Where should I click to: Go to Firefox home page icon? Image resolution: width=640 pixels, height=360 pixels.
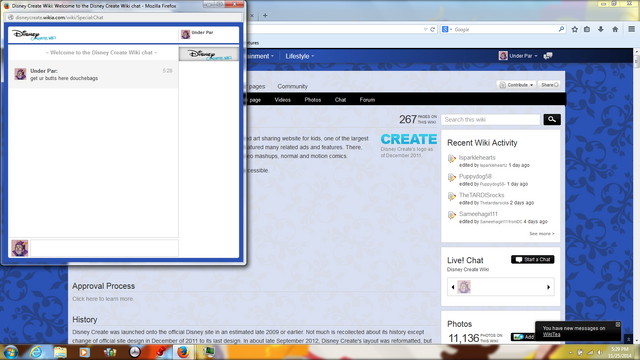pyautogui.click(x=615, y=29)
